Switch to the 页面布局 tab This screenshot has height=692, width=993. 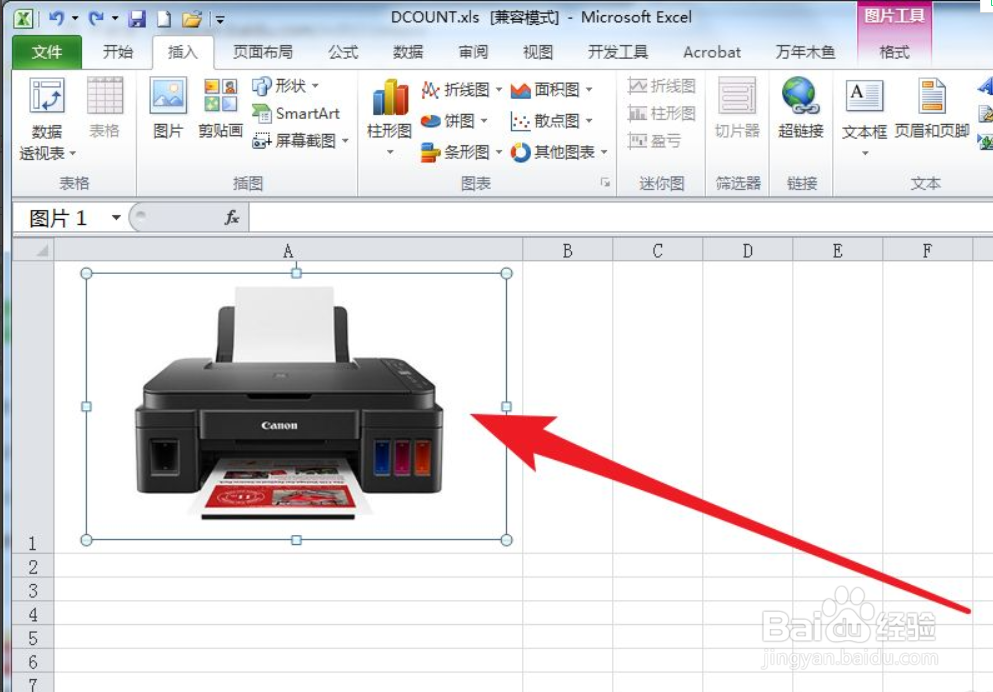point(263,52)
